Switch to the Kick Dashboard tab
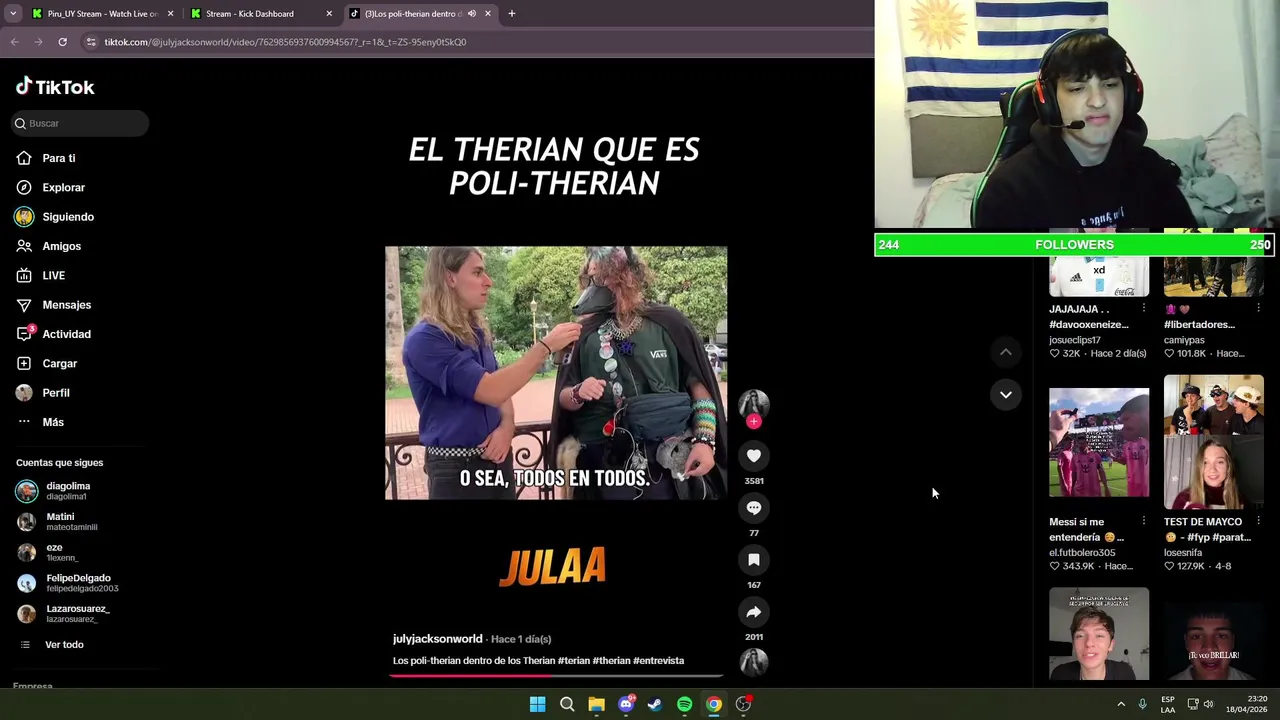1280x720 pixels. click(260, 14)
